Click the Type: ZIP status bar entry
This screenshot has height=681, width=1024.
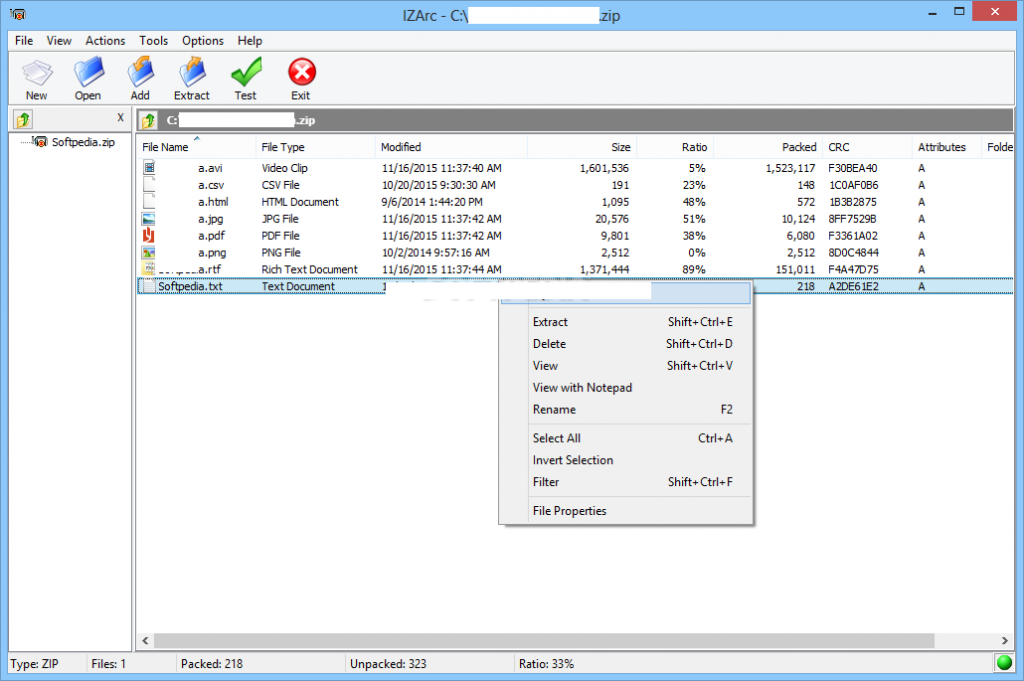(x=34, y=663)
